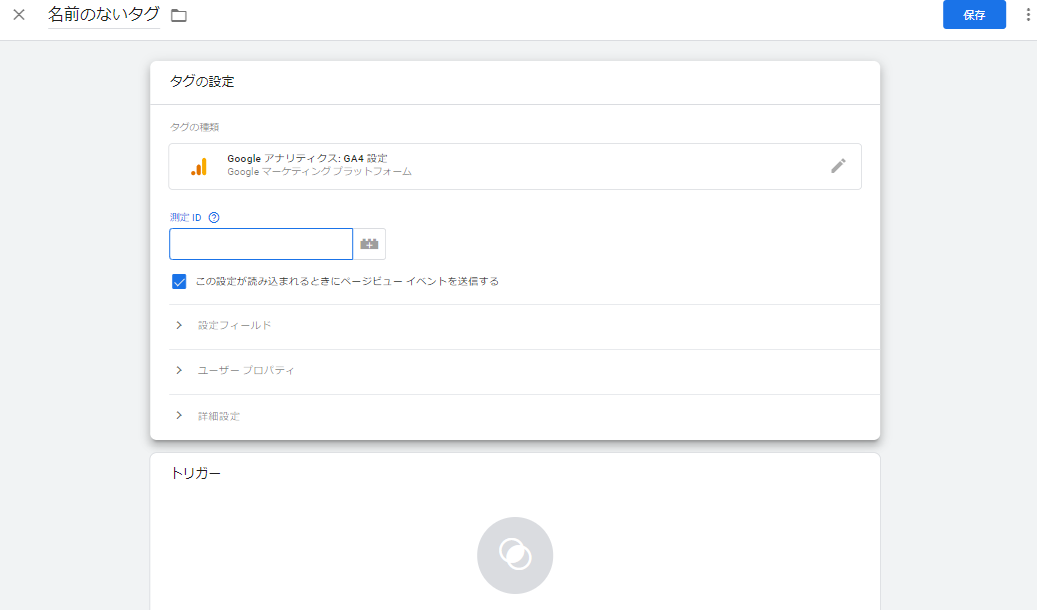This screenshot has width=1037, height=610.
Task: Click the タグの設定 heading
Action: 202,81
